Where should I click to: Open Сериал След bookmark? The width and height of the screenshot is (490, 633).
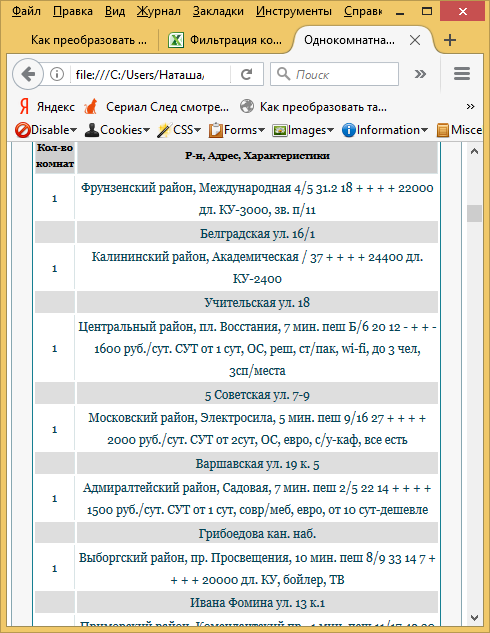click(157, 107)
